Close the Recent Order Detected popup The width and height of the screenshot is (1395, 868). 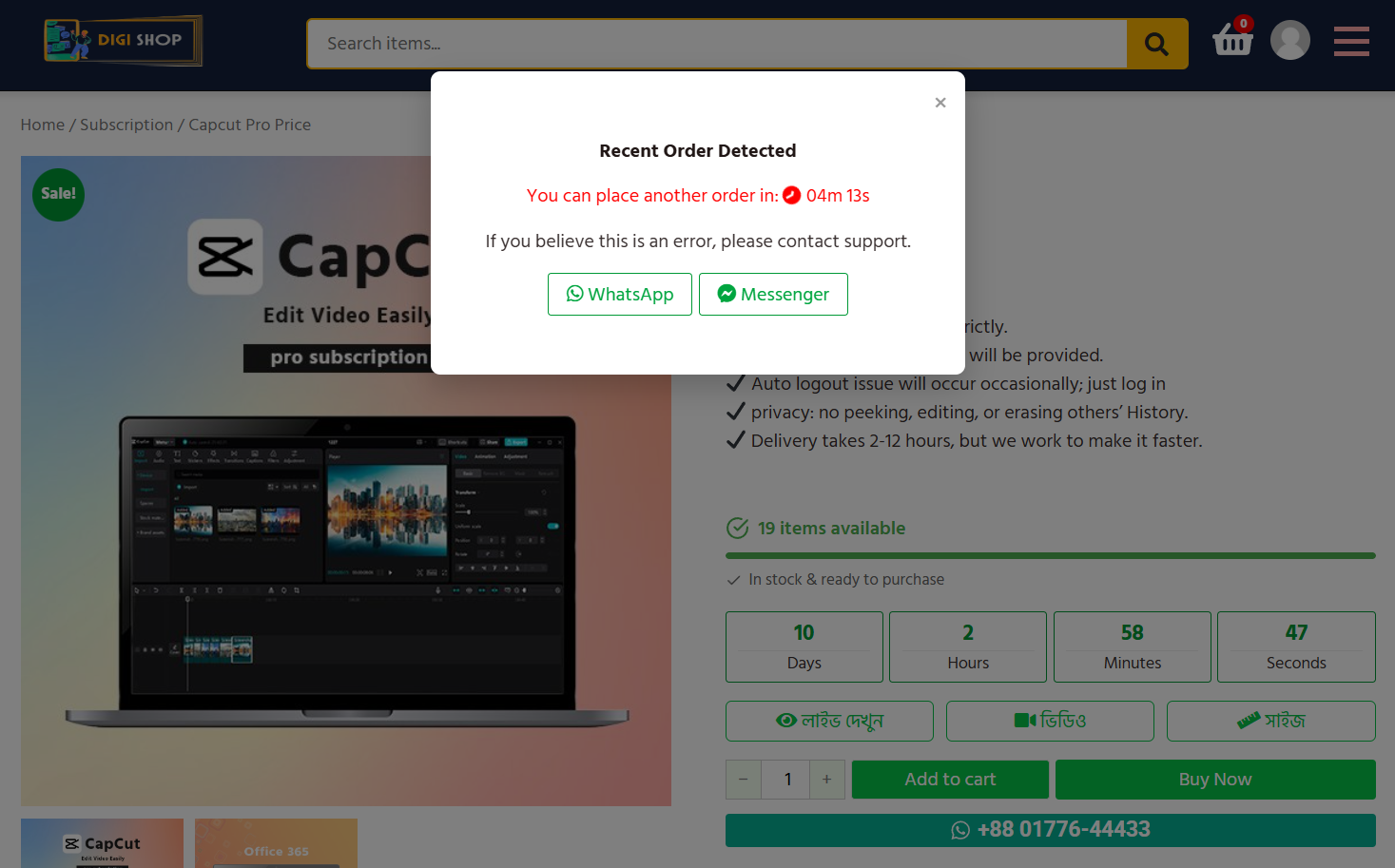click(940, 103)
